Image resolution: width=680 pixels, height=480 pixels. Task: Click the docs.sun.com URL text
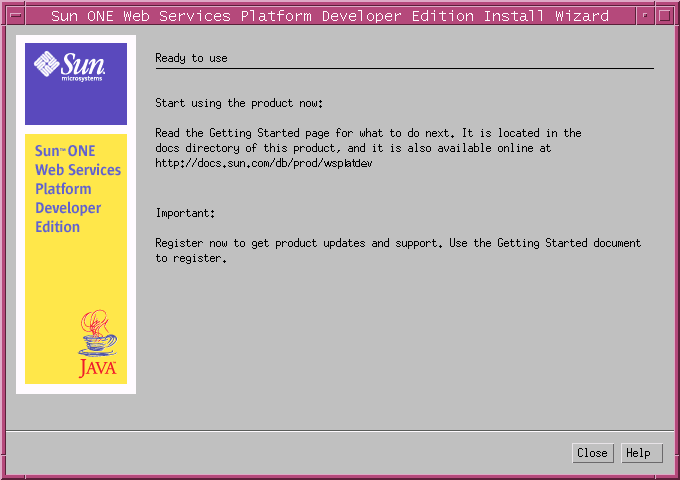click(264, 163)
